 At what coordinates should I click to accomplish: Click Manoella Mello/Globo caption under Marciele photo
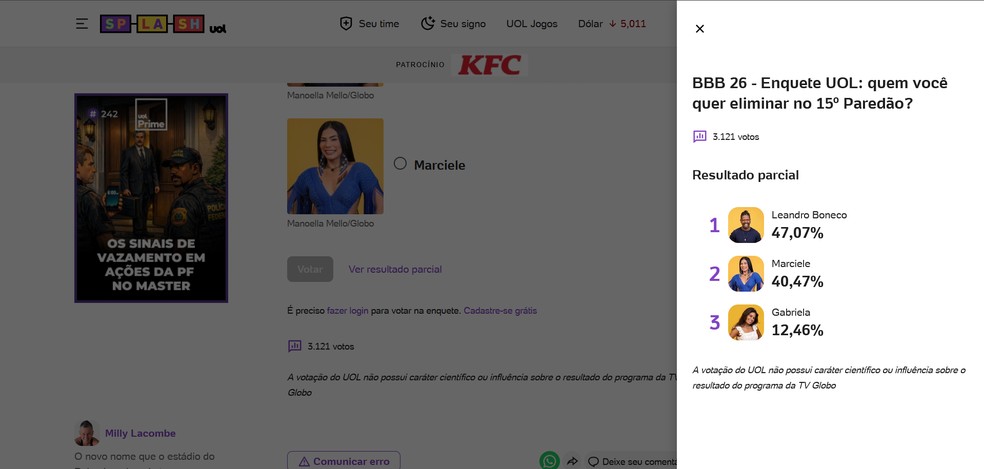(x=330, y=224)
